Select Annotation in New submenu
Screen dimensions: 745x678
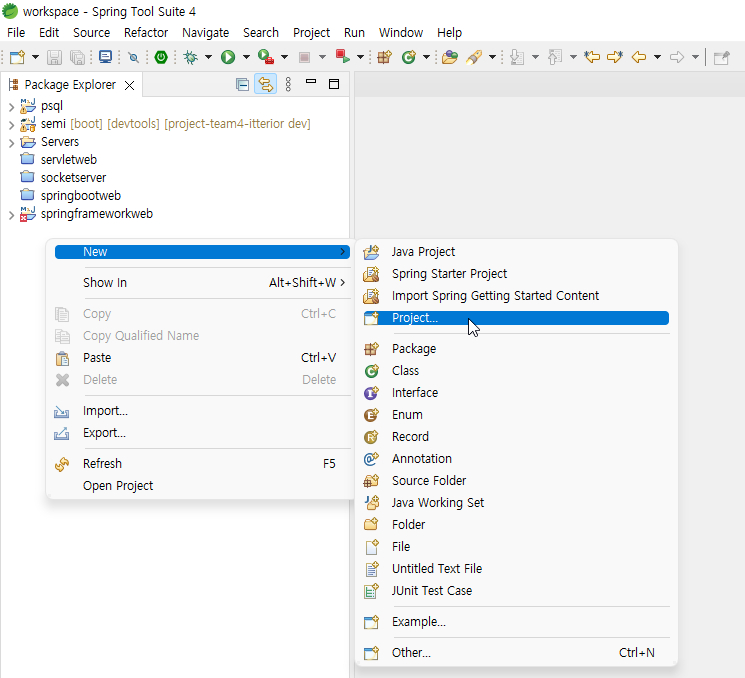[x=516, y=458]
